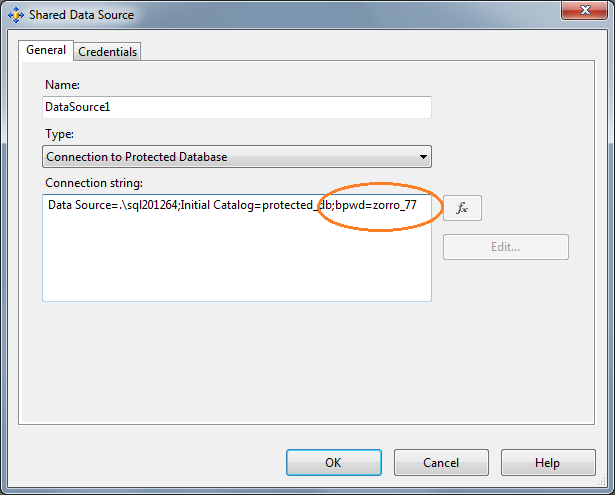Screen dimensions: 615x495
Task: Click the Connection string: label
Action: (x=94, y=183)
